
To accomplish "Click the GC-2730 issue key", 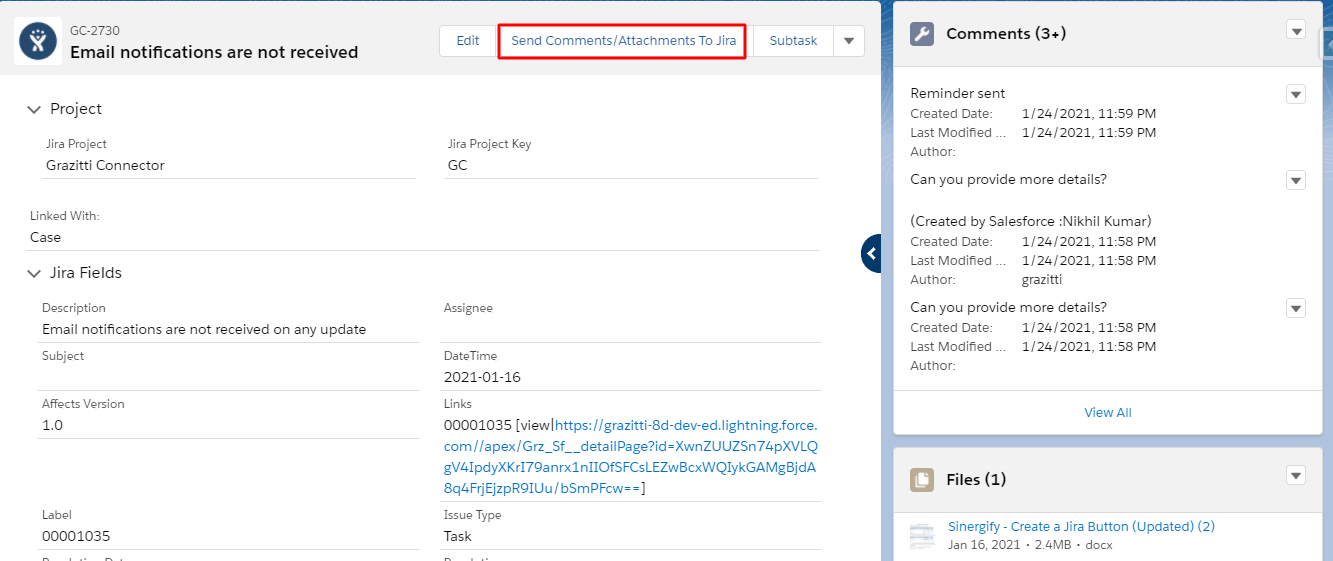I will (95, 31).
